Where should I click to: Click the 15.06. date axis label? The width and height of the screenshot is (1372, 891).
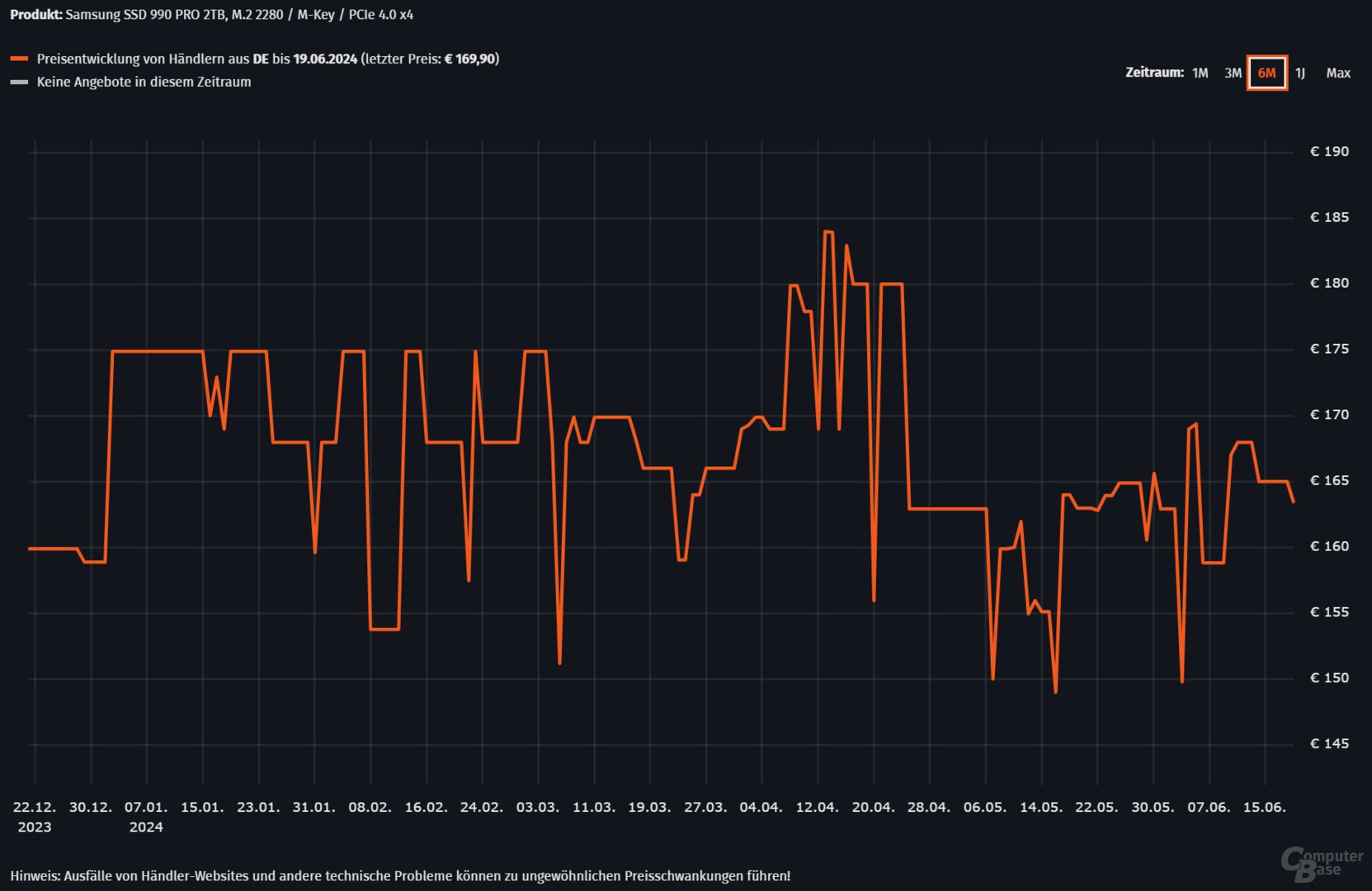1264,808
